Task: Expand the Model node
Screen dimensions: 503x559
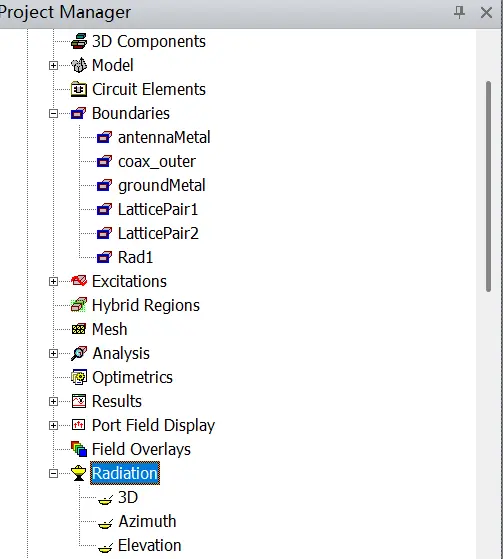Action: click(x=53, y=66)
